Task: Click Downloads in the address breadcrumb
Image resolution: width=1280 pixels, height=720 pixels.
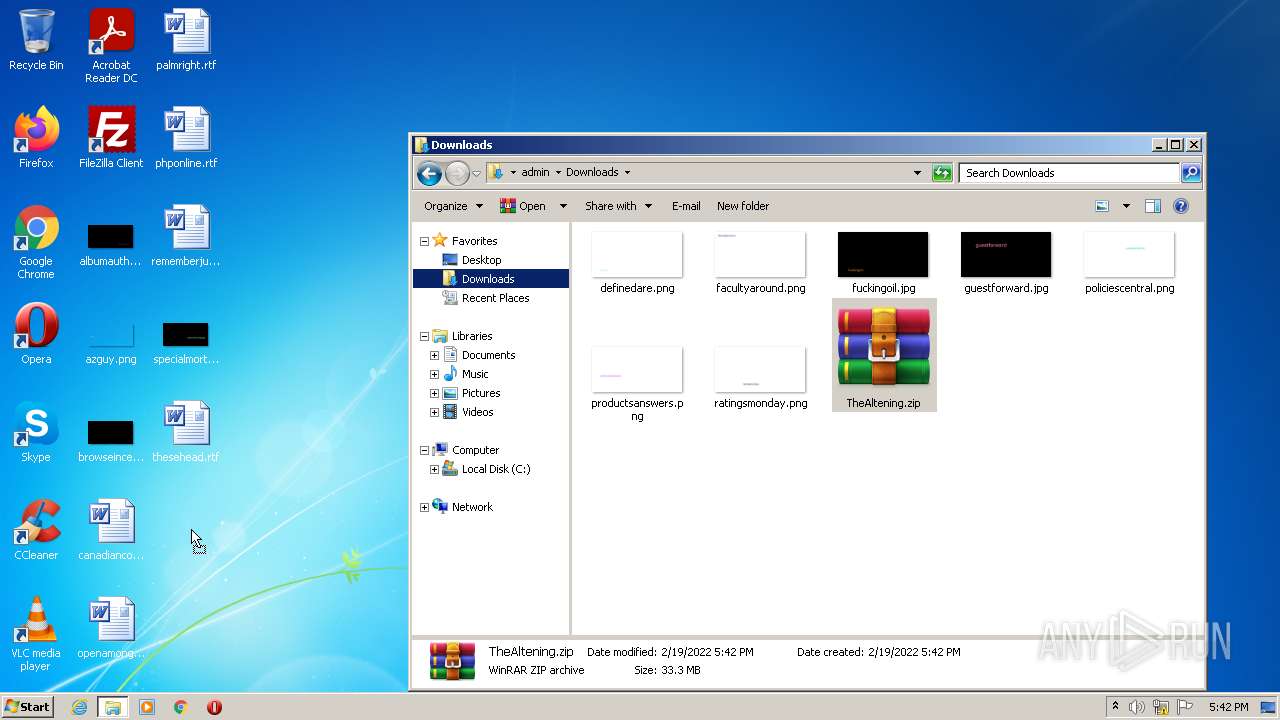Action: click(592, 173)
